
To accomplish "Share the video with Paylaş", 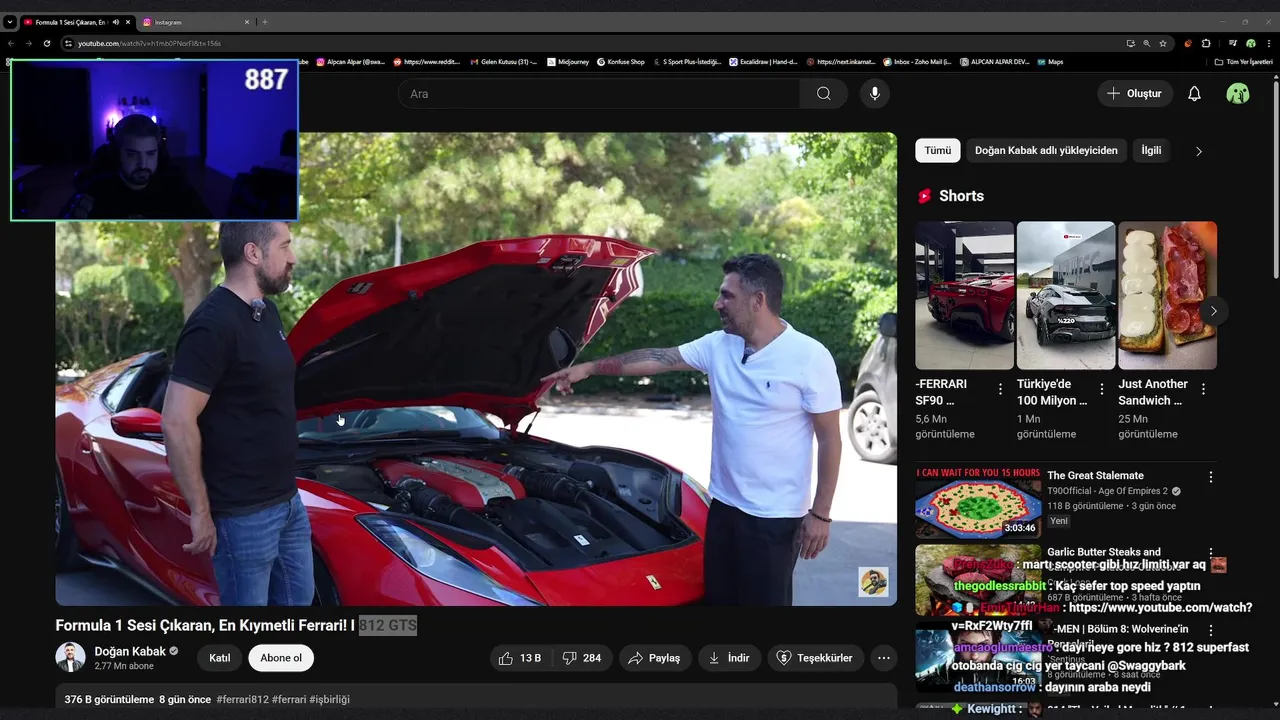I will [x=654, y=658].
